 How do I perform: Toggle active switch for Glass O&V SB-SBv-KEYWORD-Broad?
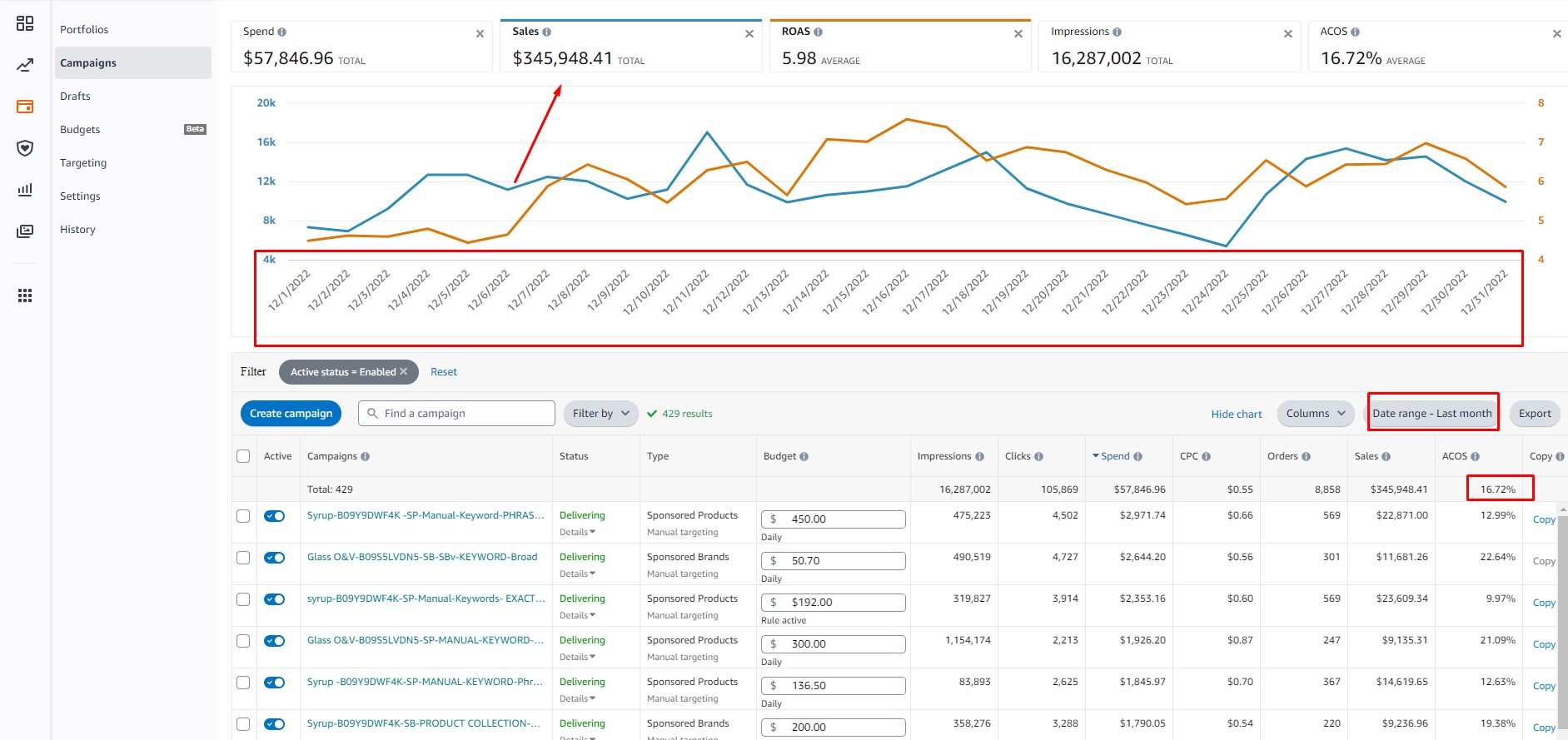(x=275, y=558)
